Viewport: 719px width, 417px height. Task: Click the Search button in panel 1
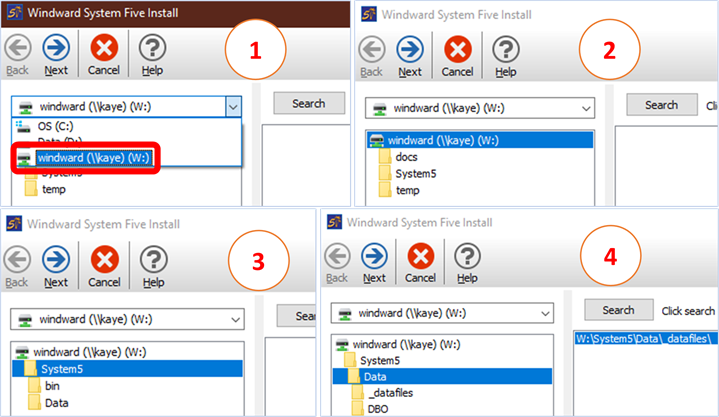point(309,103)
